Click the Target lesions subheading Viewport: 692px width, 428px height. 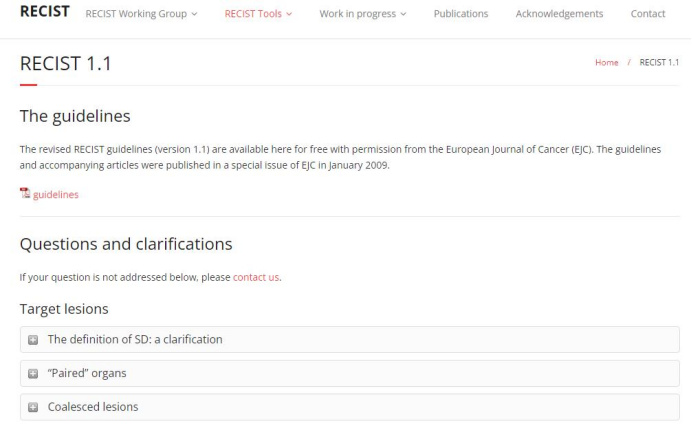(64, 309)
